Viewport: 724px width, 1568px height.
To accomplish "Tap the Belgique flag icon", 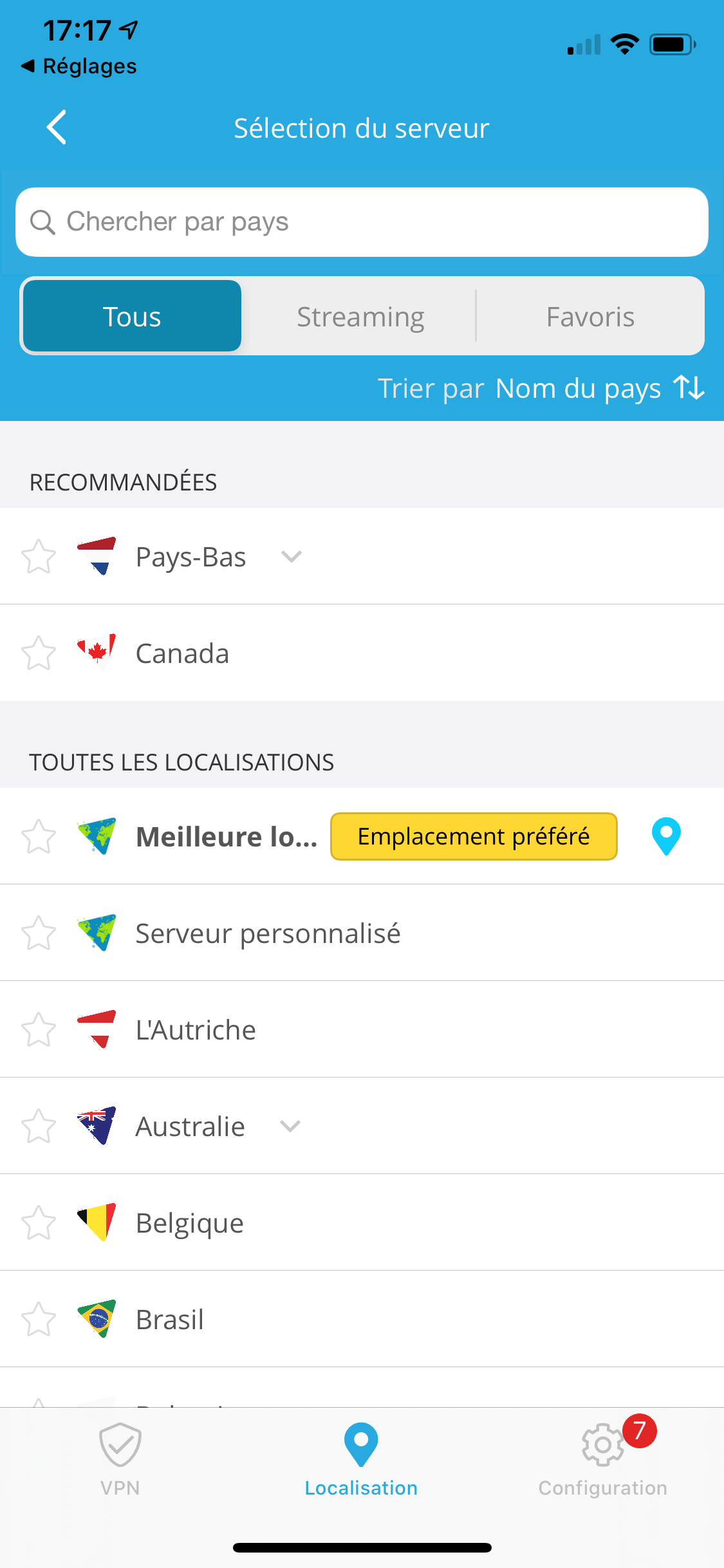I will click(97, 1222).
